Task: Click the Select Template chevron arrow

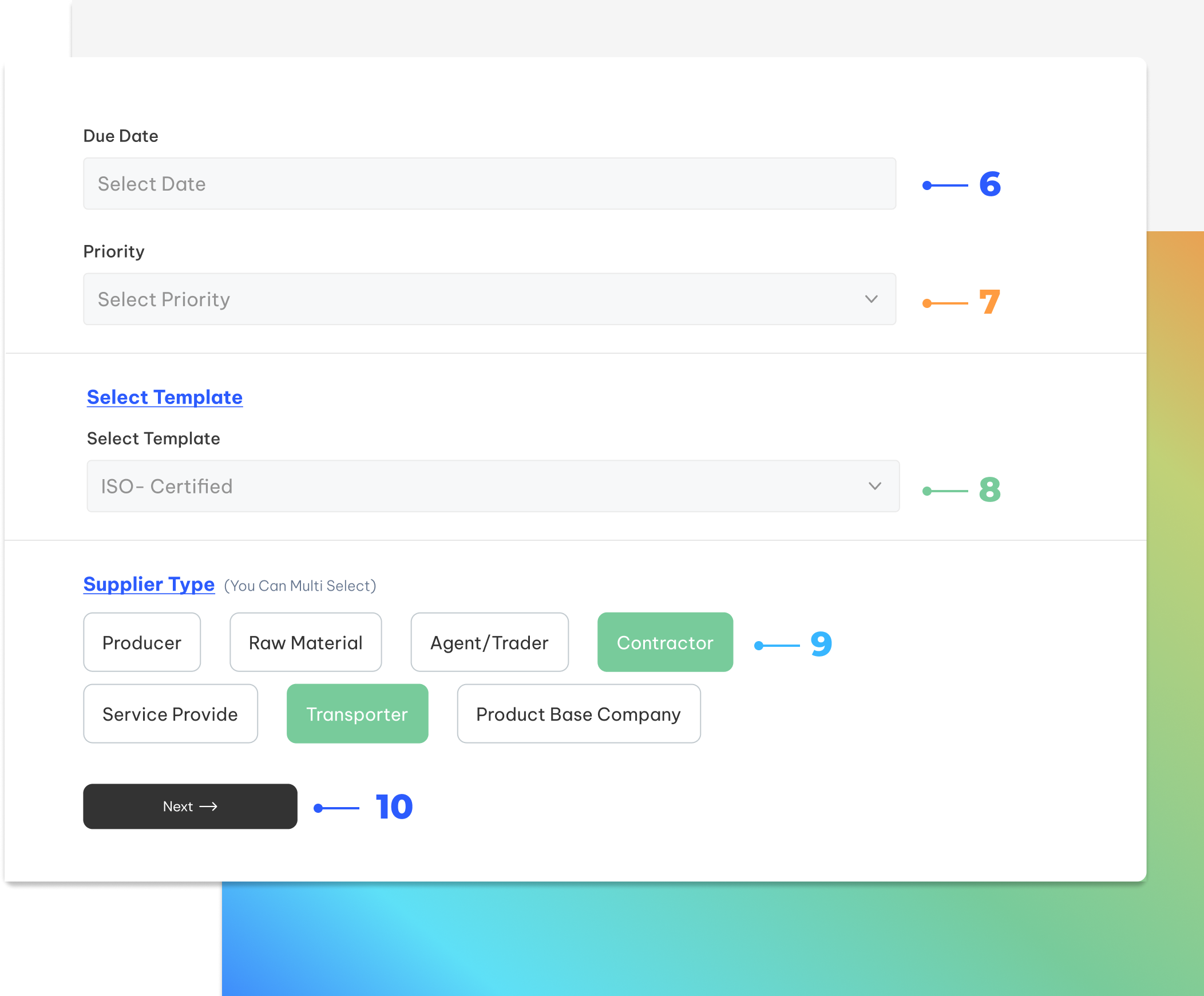Action: click(x=874, y=485)
